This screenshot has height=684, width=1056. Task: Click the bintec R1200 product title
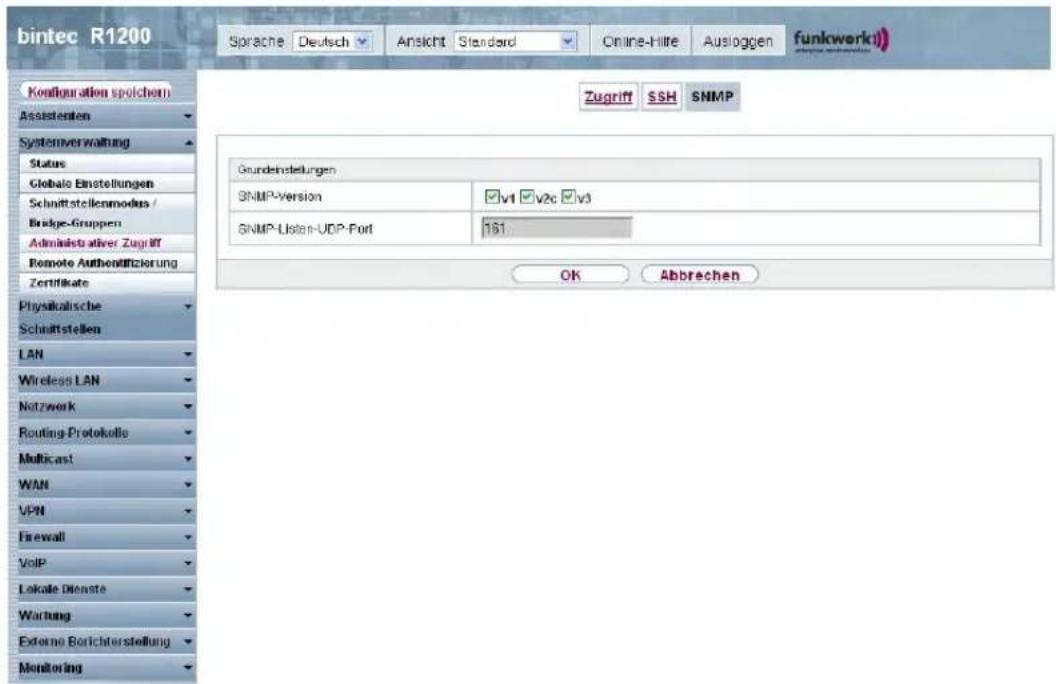pyautogui.click(x=84, y=36)
